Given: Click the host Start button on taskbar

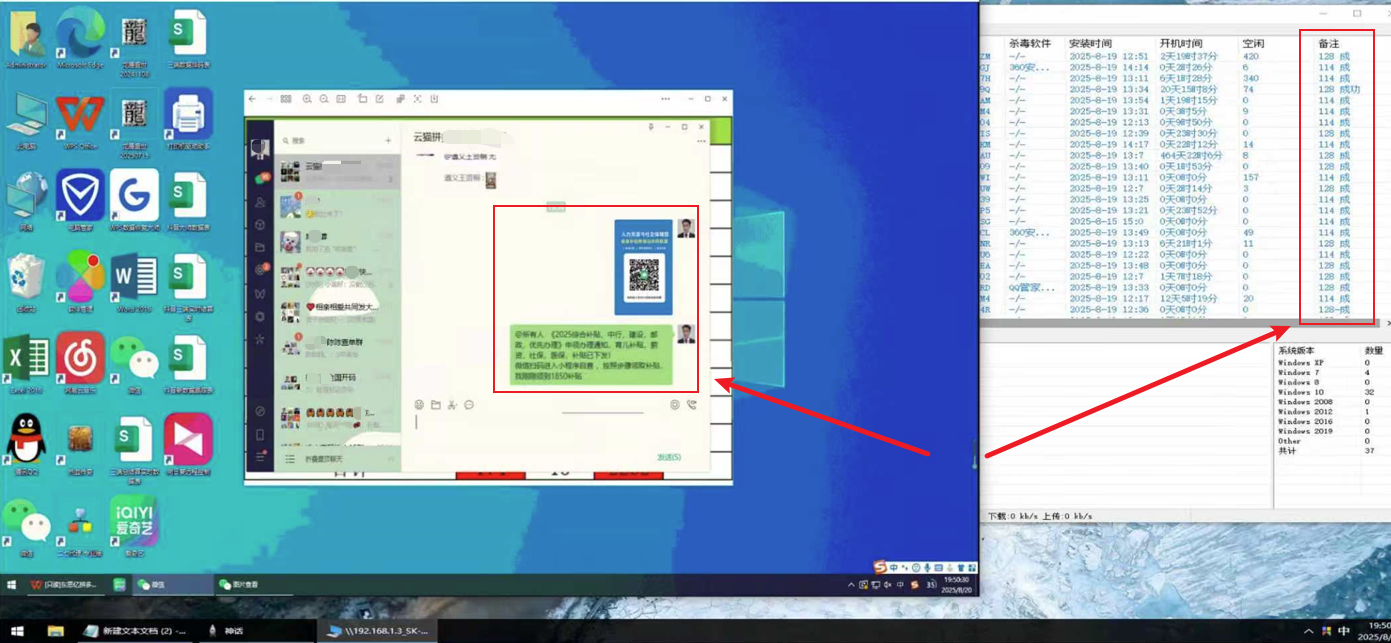Looking at the screenshot, I should point(17,631).
